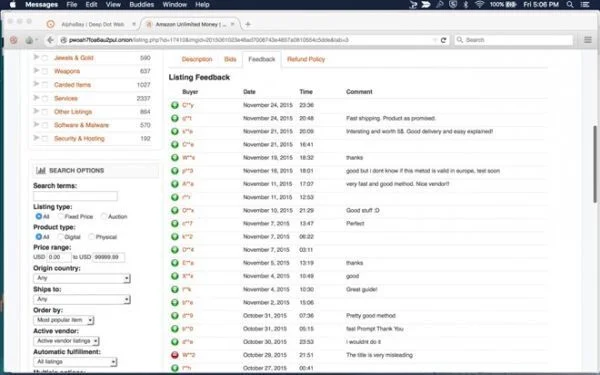Open the Notification Center list icon
The image size is (600, 375).
(585, 5)
